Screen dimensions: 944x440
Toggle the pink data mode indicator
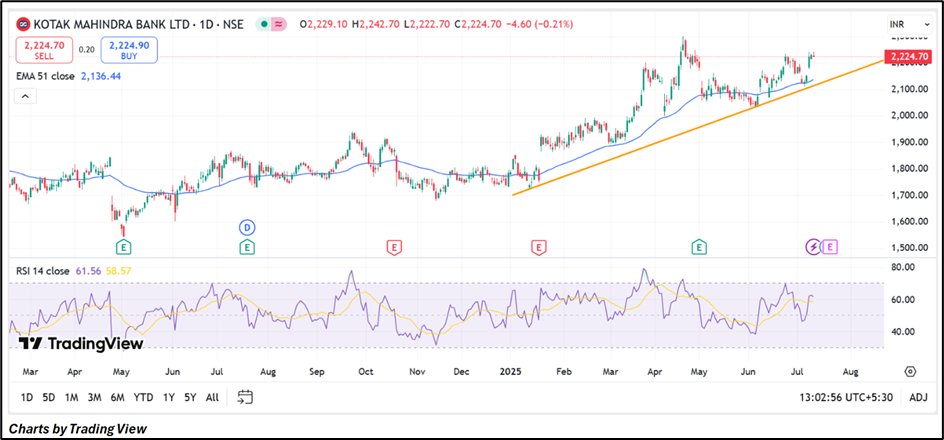(x=279, y=23)
